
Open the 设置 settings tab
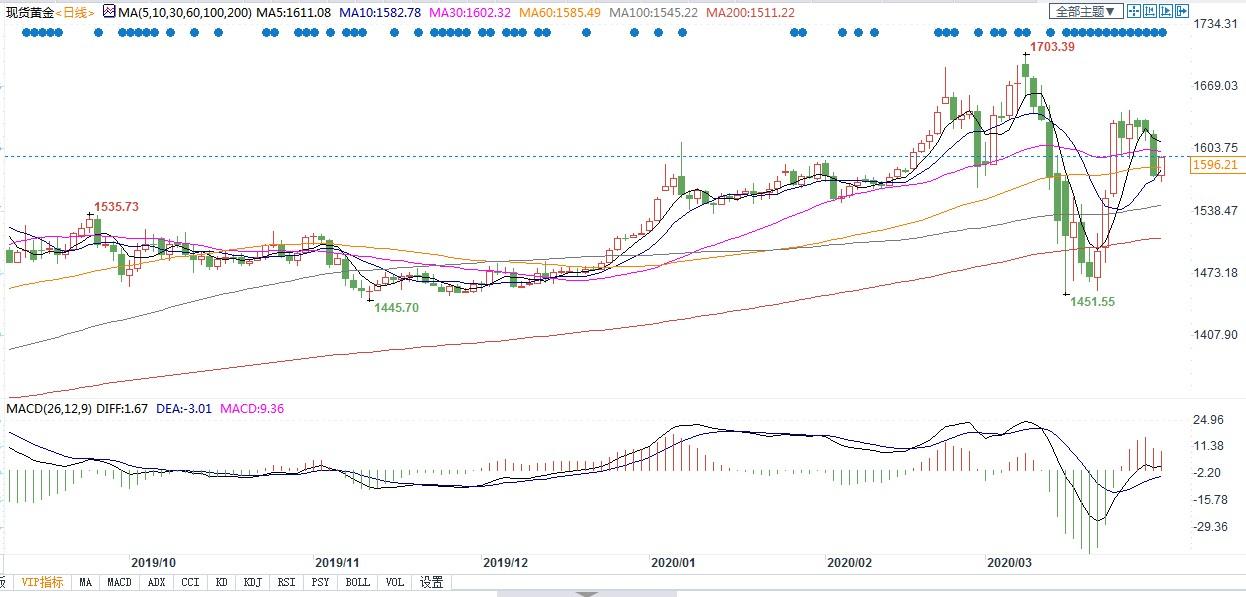click(431, 582)
